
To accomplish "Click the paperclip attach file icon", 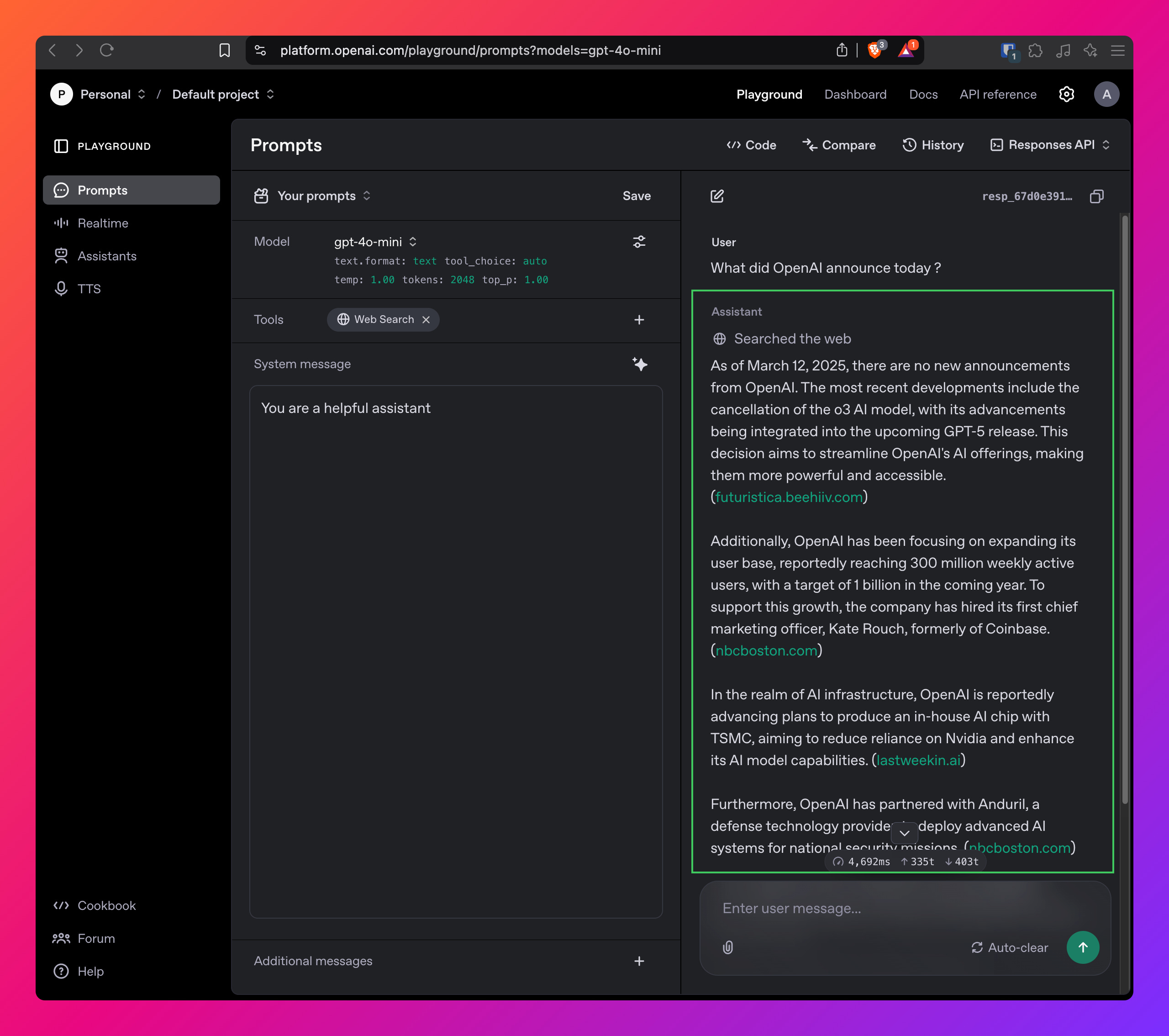I will coord(727,947).
